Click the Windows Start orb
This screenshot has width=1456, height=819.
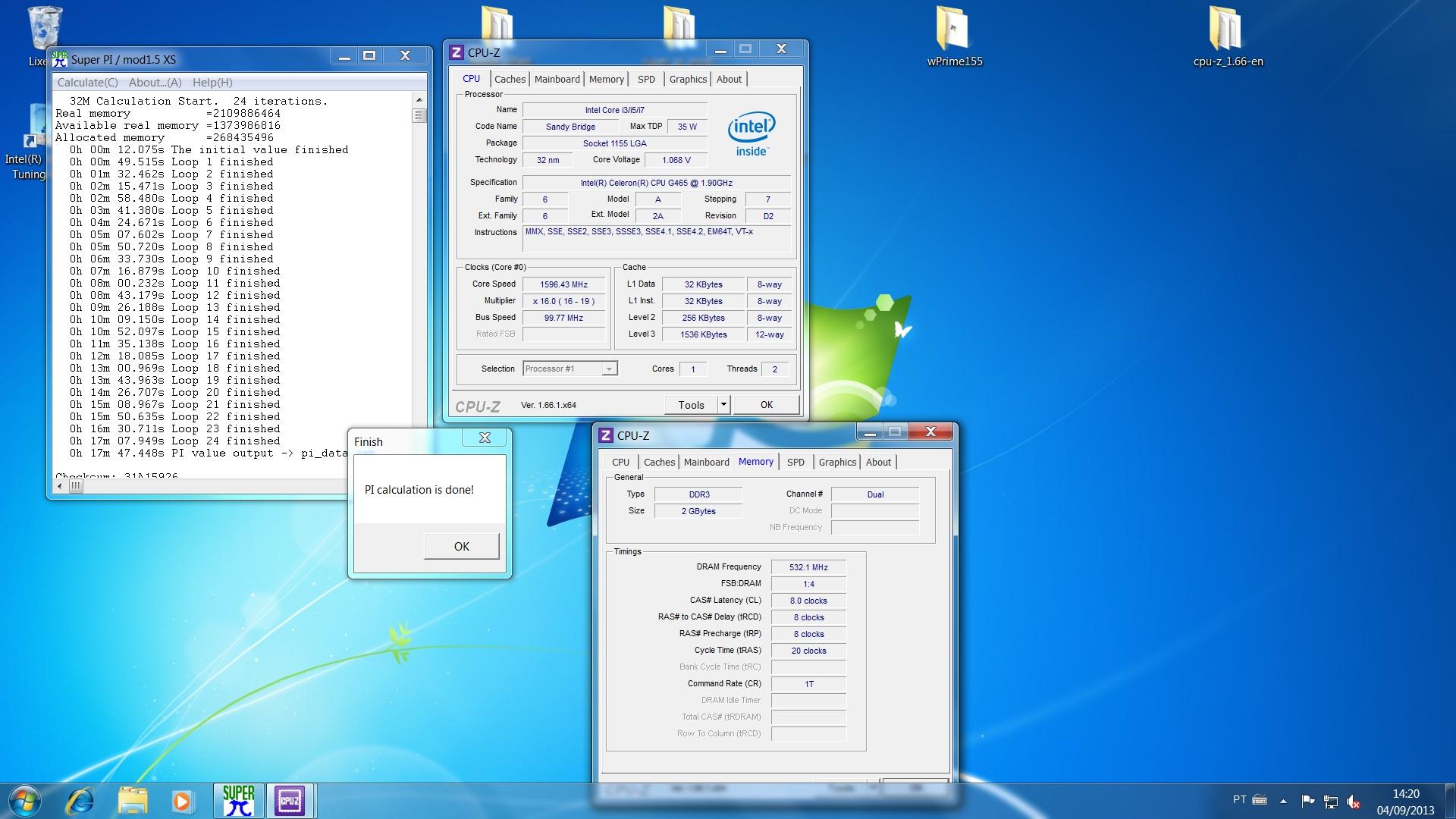pos(24,801)
